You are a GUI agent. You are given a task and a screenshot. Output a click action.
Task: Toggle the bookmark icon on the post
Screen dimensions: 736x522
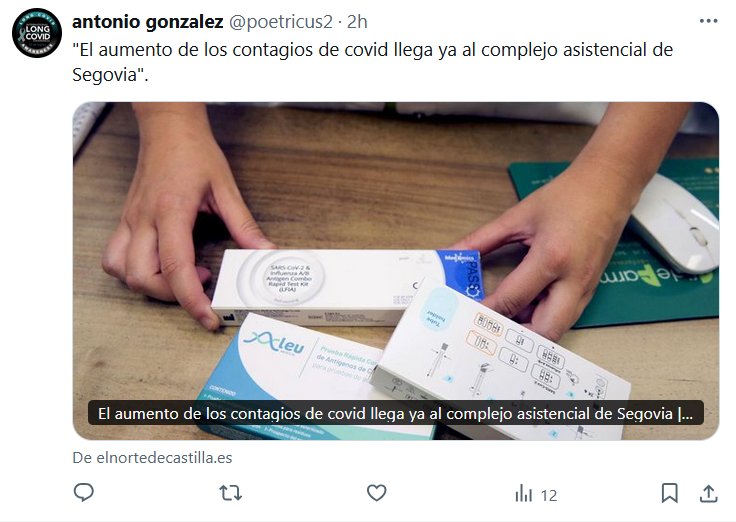pos(669,493)
